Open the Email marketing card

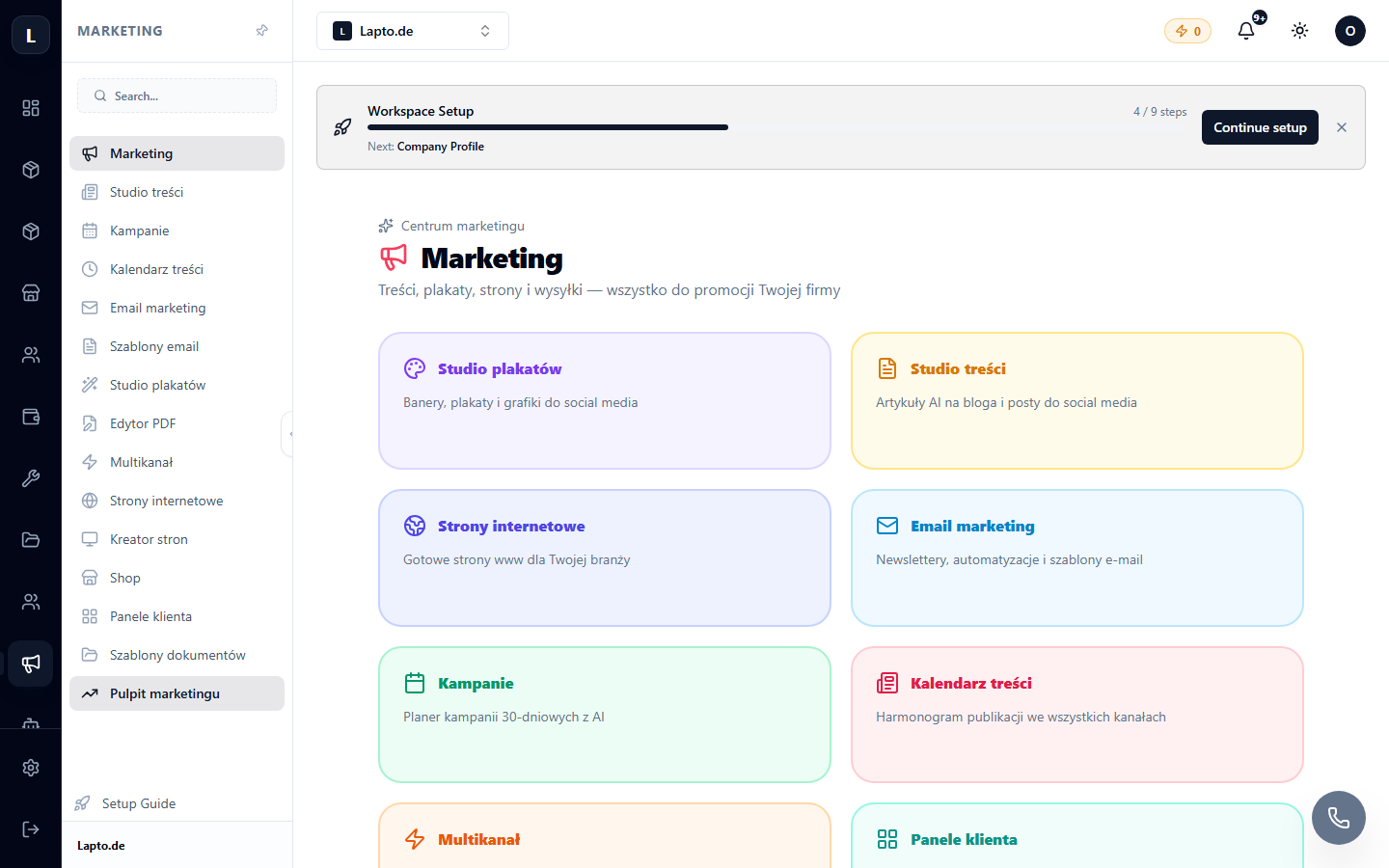coord(1077,558)
